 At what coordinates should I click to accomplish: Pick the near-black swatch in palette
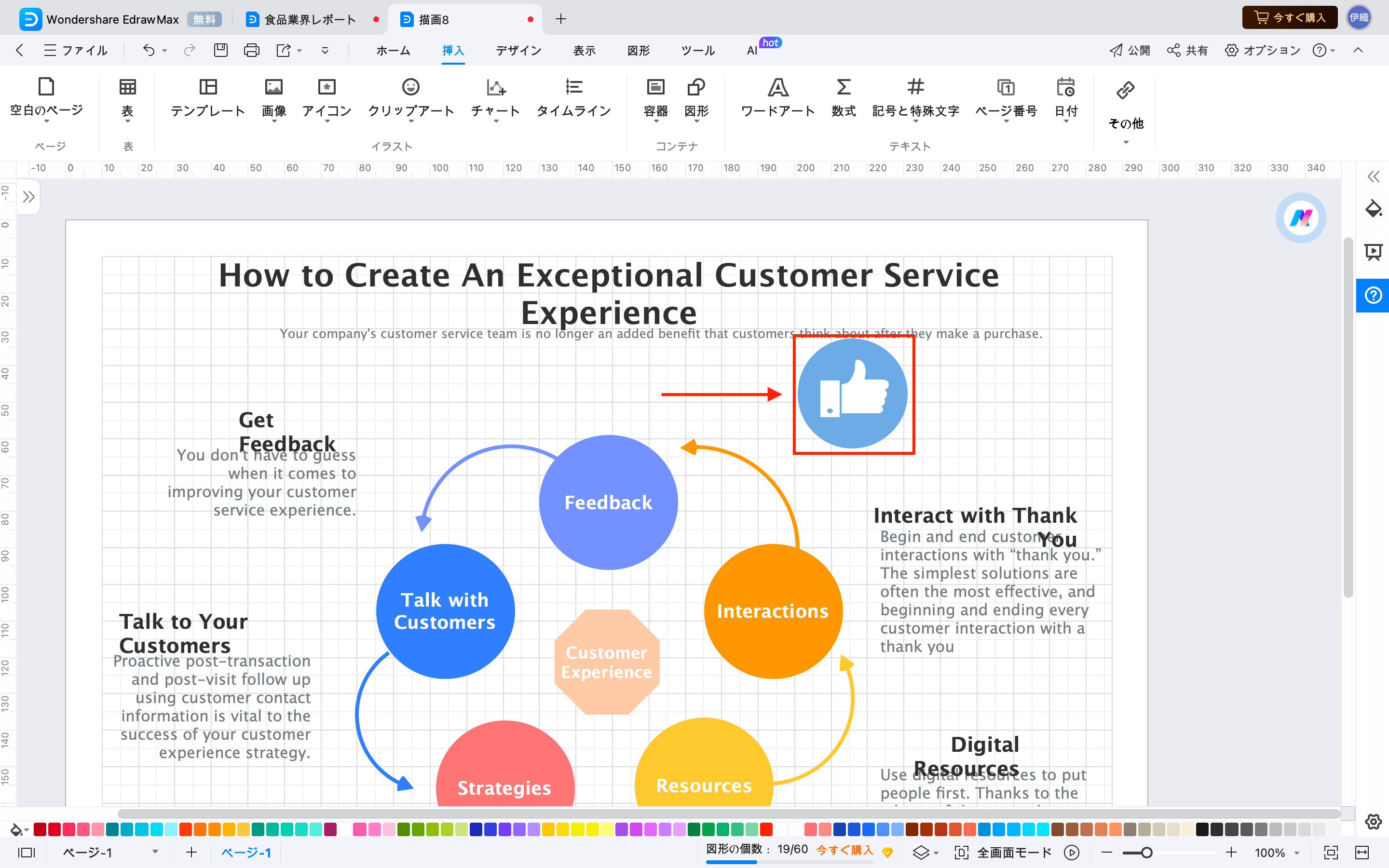1202,829
